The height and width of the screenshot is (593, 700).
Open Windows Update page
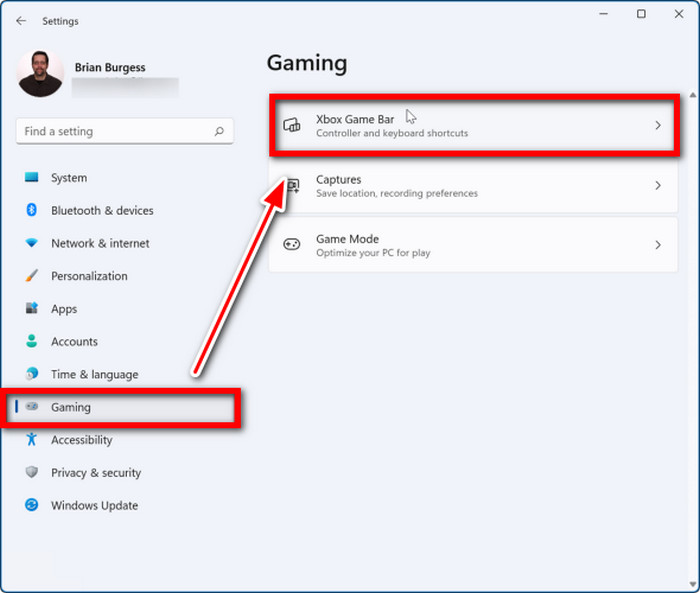click(x=125, y=505)
